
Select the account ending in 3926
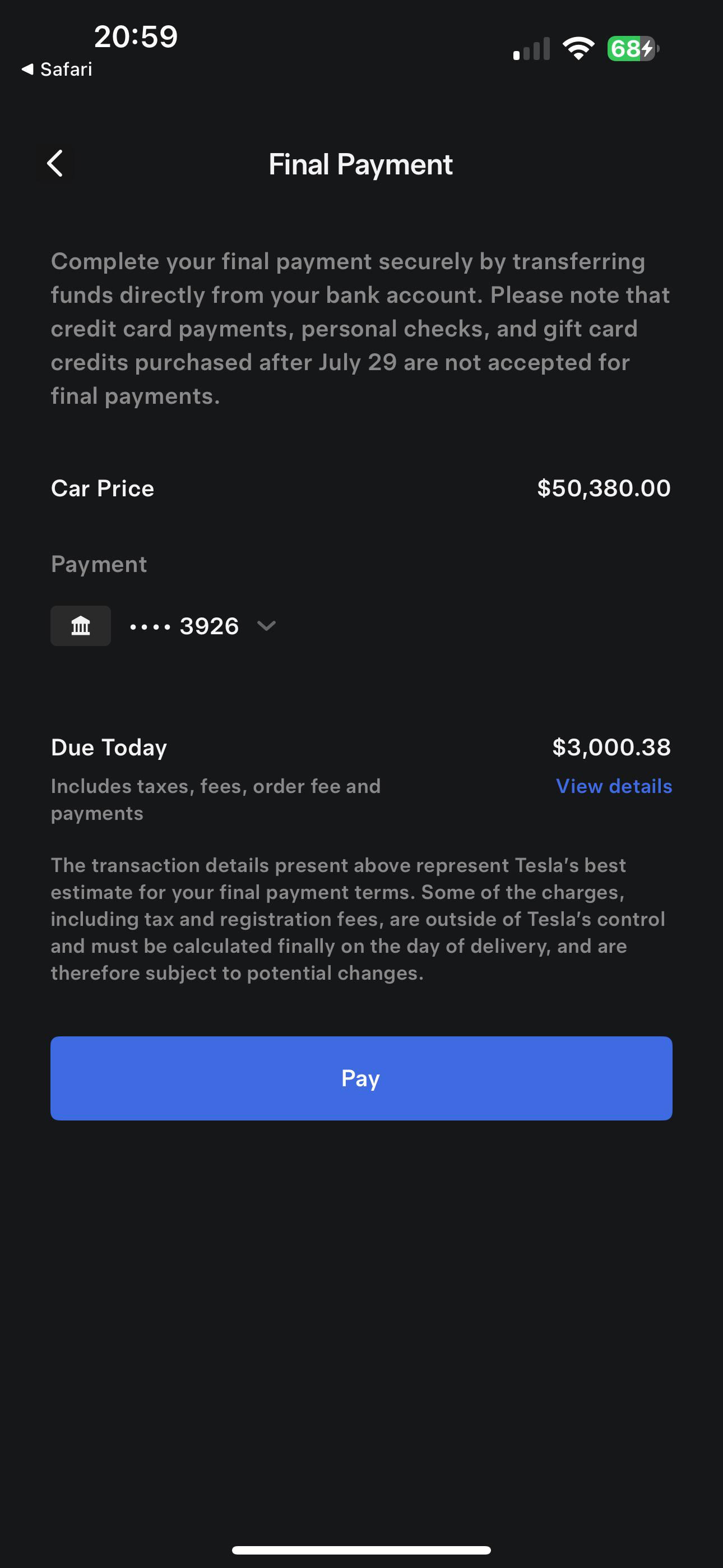[185, 626]
